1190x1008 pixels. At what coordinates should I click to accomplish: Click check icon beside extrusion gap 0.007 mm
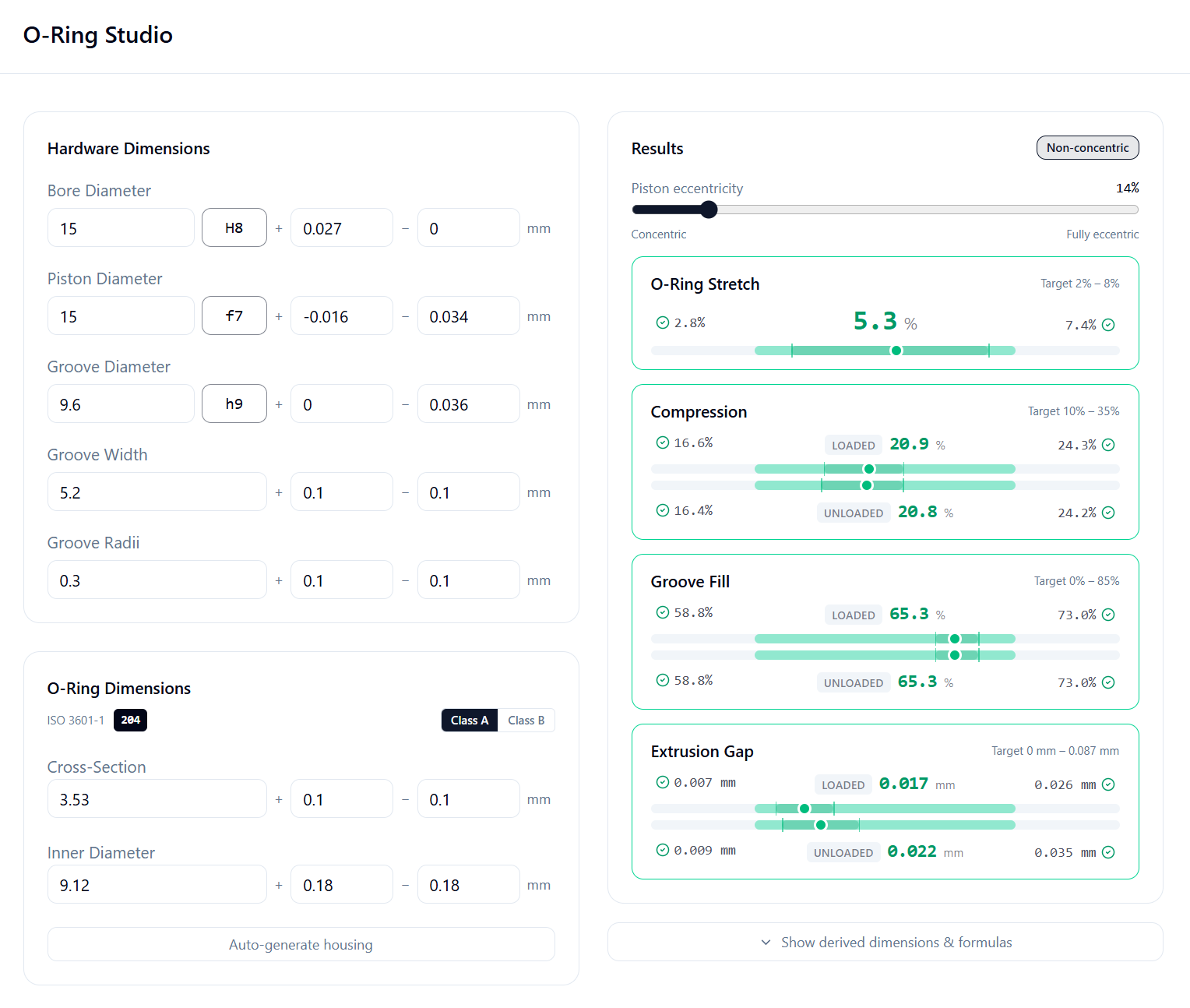662,782
